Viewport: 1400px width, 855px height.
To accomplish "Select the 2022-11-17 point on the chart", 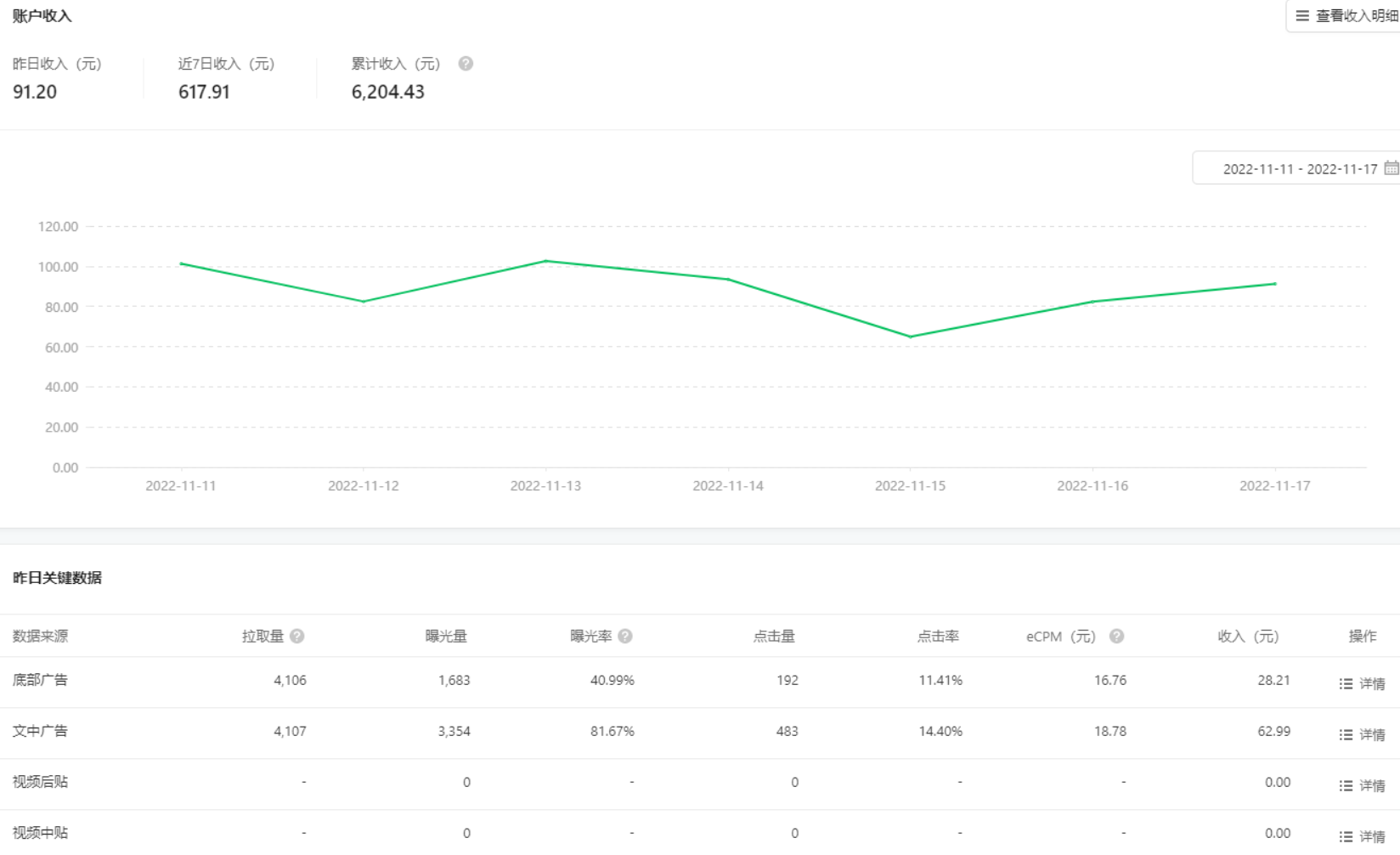I will [x=1274, y=284].
